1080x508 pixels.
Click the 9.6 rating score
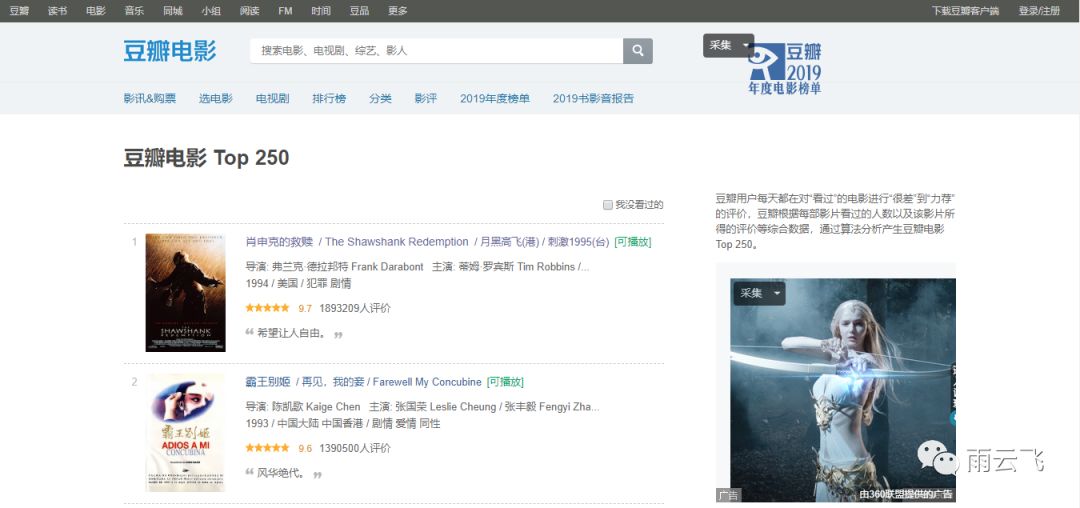305,448
